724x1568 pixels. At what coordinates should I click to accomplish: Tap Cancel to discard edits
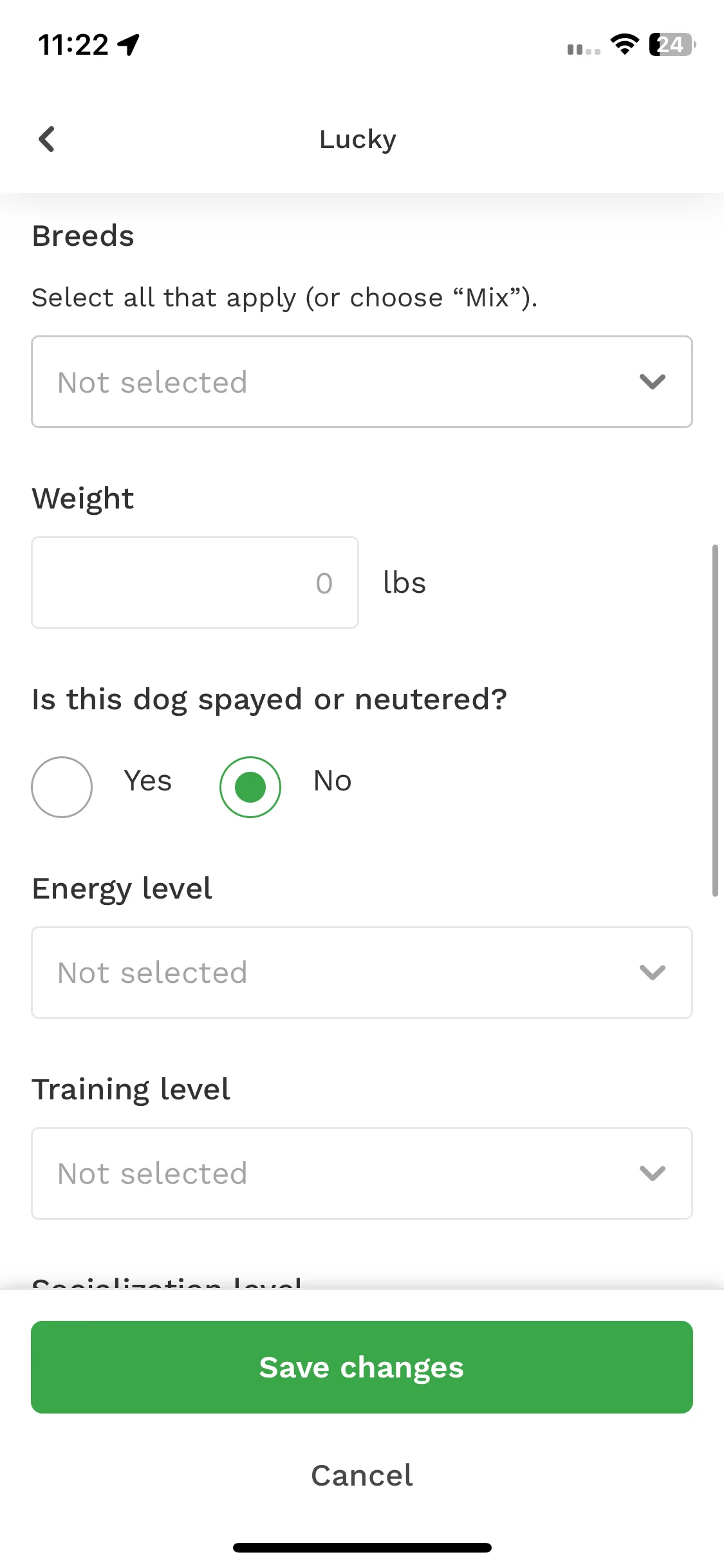[362, 1475]
